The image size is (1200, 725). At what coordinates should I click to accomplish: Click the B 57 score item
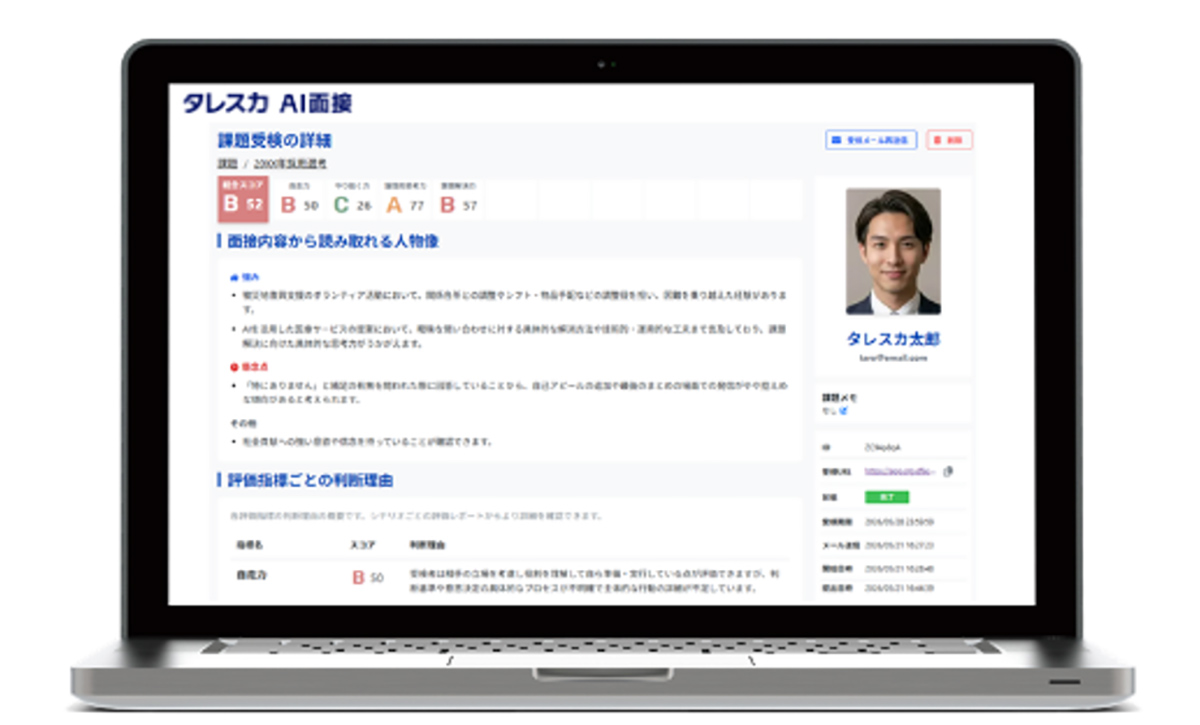(459, 200)
